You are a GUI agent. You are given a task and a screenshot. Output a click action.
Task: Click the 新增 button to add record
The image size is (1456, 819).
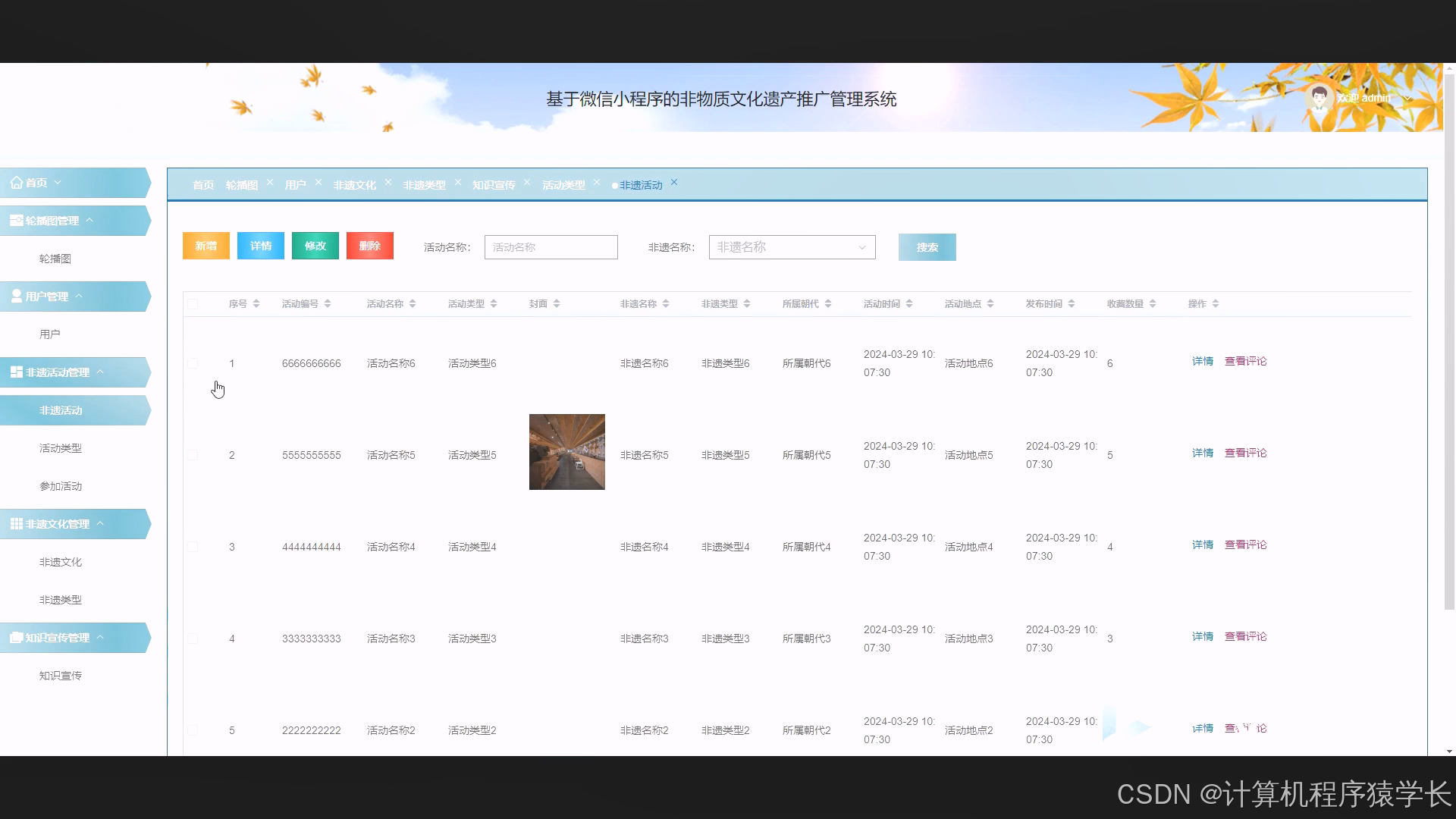[x=206, y=246]
